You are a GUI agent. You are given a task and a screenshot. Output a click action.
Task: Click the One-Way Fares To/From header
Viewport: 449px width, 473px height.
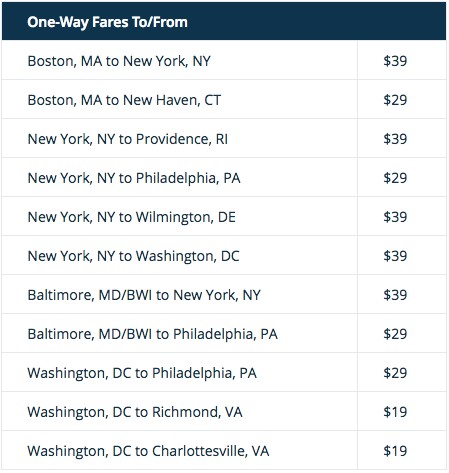click(107, 22)
